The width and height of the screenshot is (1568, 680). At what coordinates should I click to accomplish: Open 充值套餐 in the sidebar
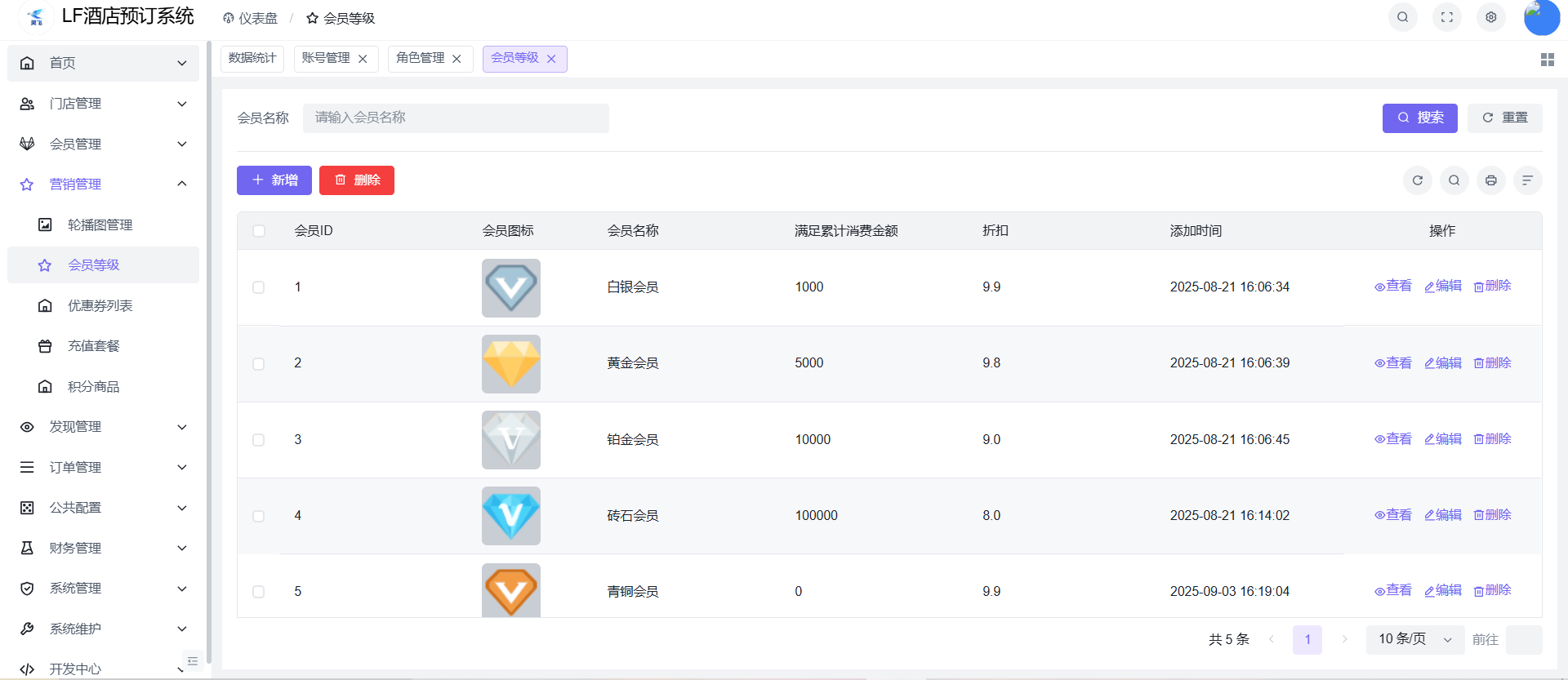(x=103, y=346)
